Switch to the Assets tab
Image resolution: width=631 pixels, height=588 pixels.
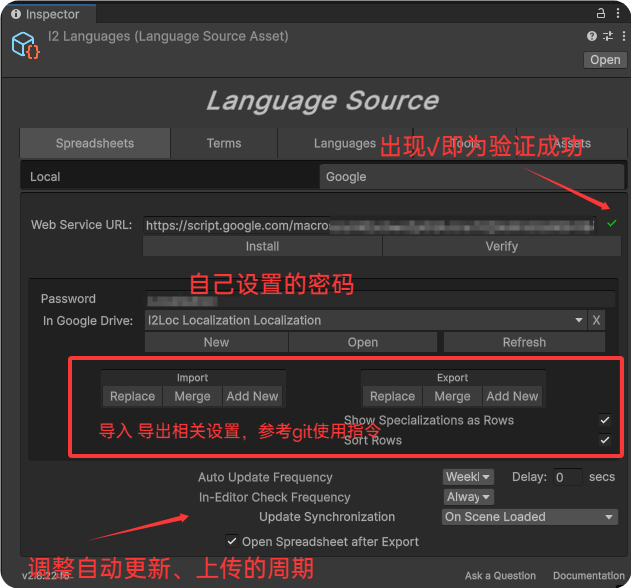(x=571, y=143)
